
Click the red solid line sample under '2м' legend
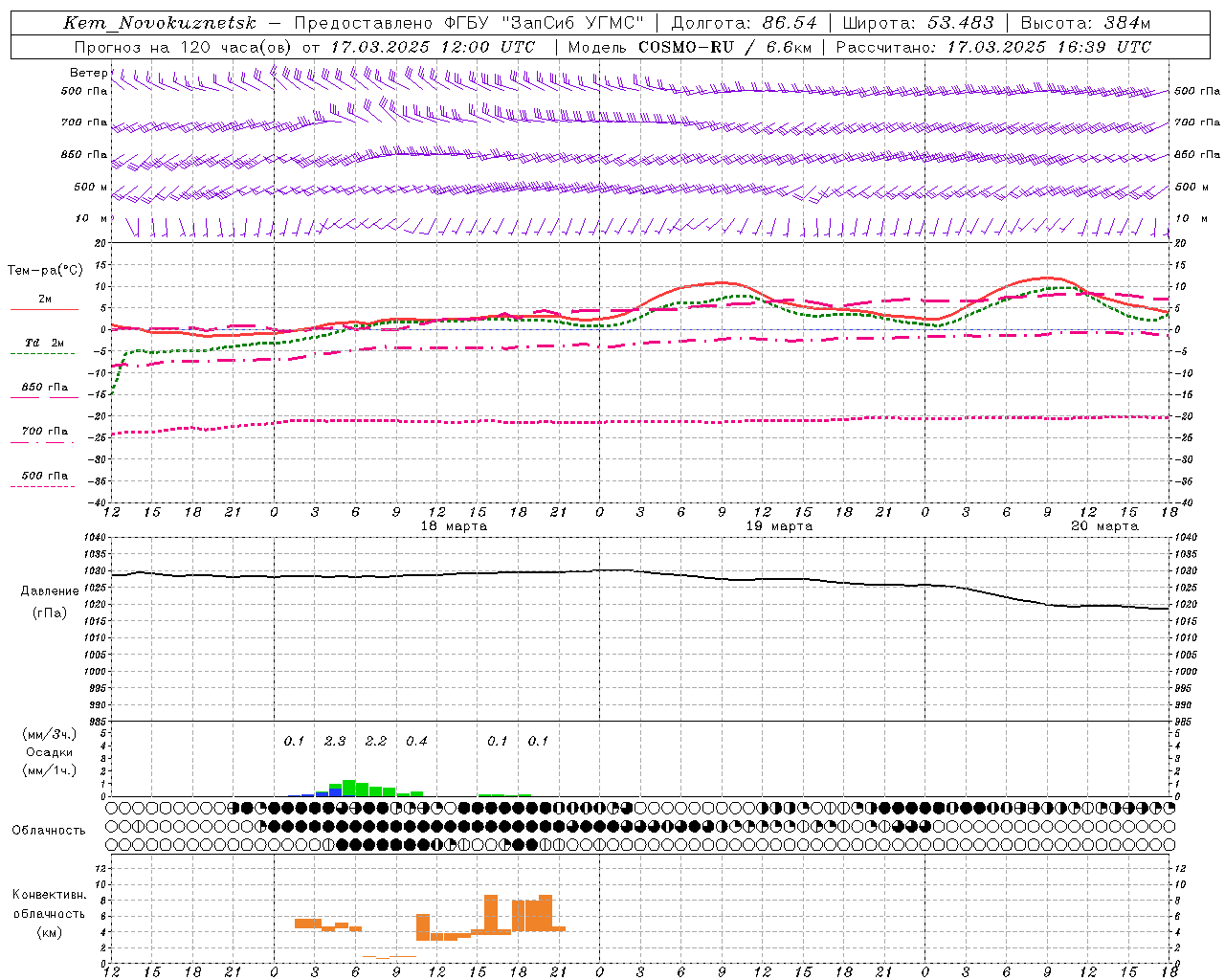pyautogui.click(x=44, y=309)
